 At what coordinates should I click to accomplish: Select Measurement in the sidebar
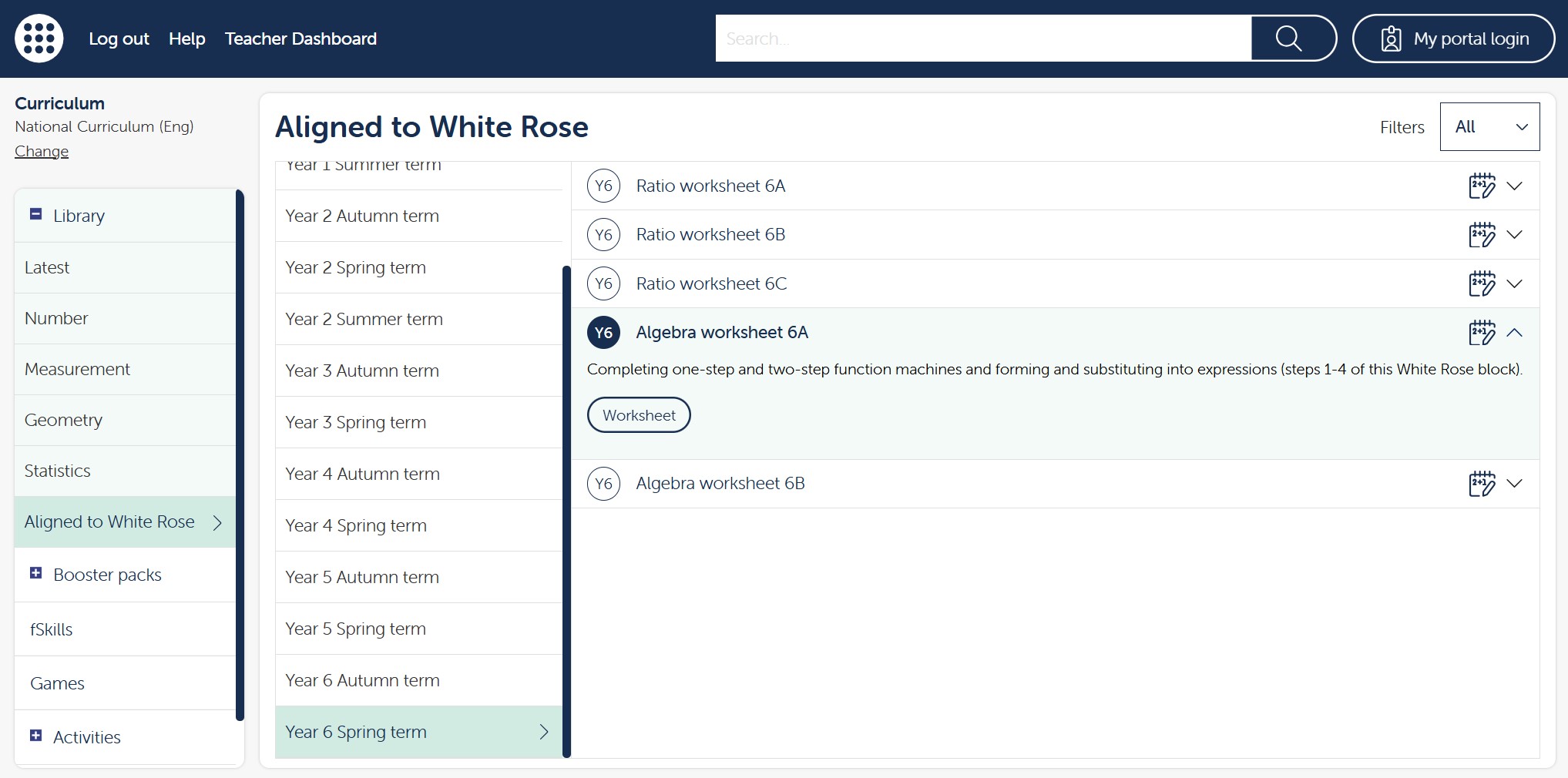[125, 369]
